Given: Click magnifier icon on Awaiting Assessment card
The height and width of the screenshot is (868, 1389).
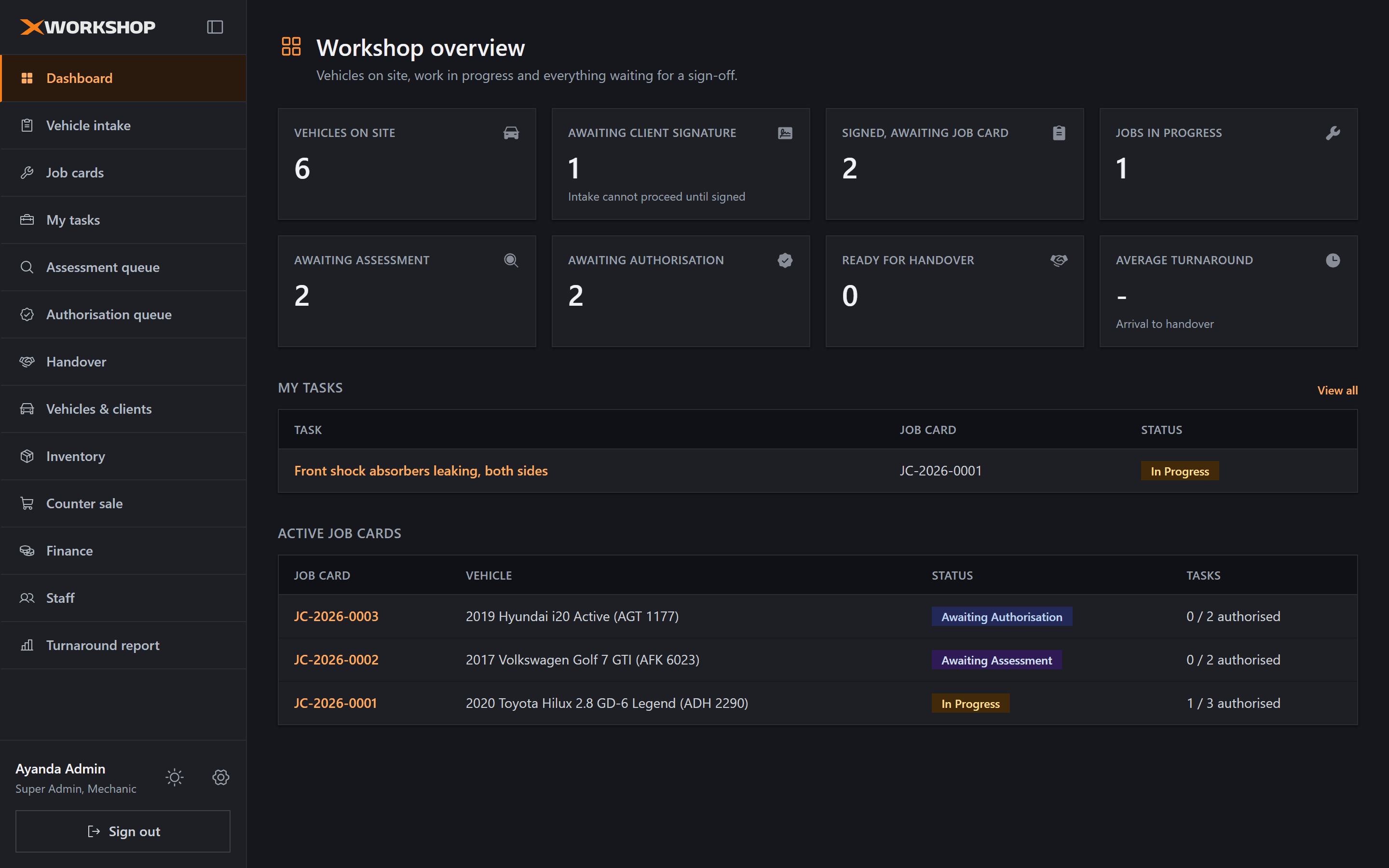Looking at the screenshot, I should (x=511, y=260).
